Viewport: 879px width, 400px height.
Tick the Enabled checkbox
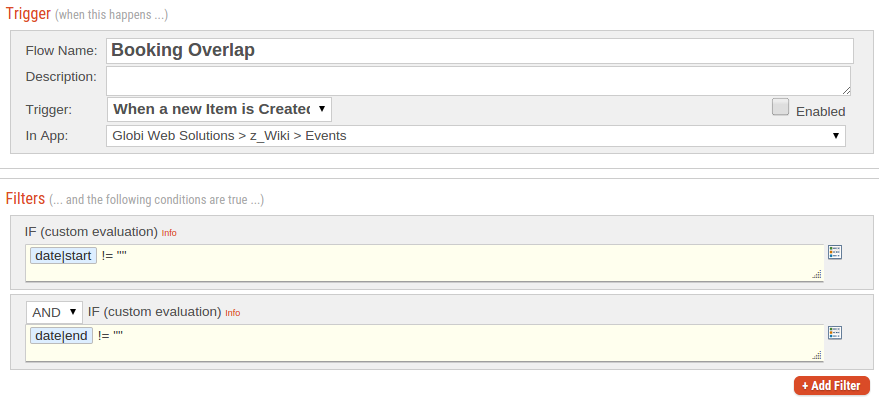coord(780,107)
